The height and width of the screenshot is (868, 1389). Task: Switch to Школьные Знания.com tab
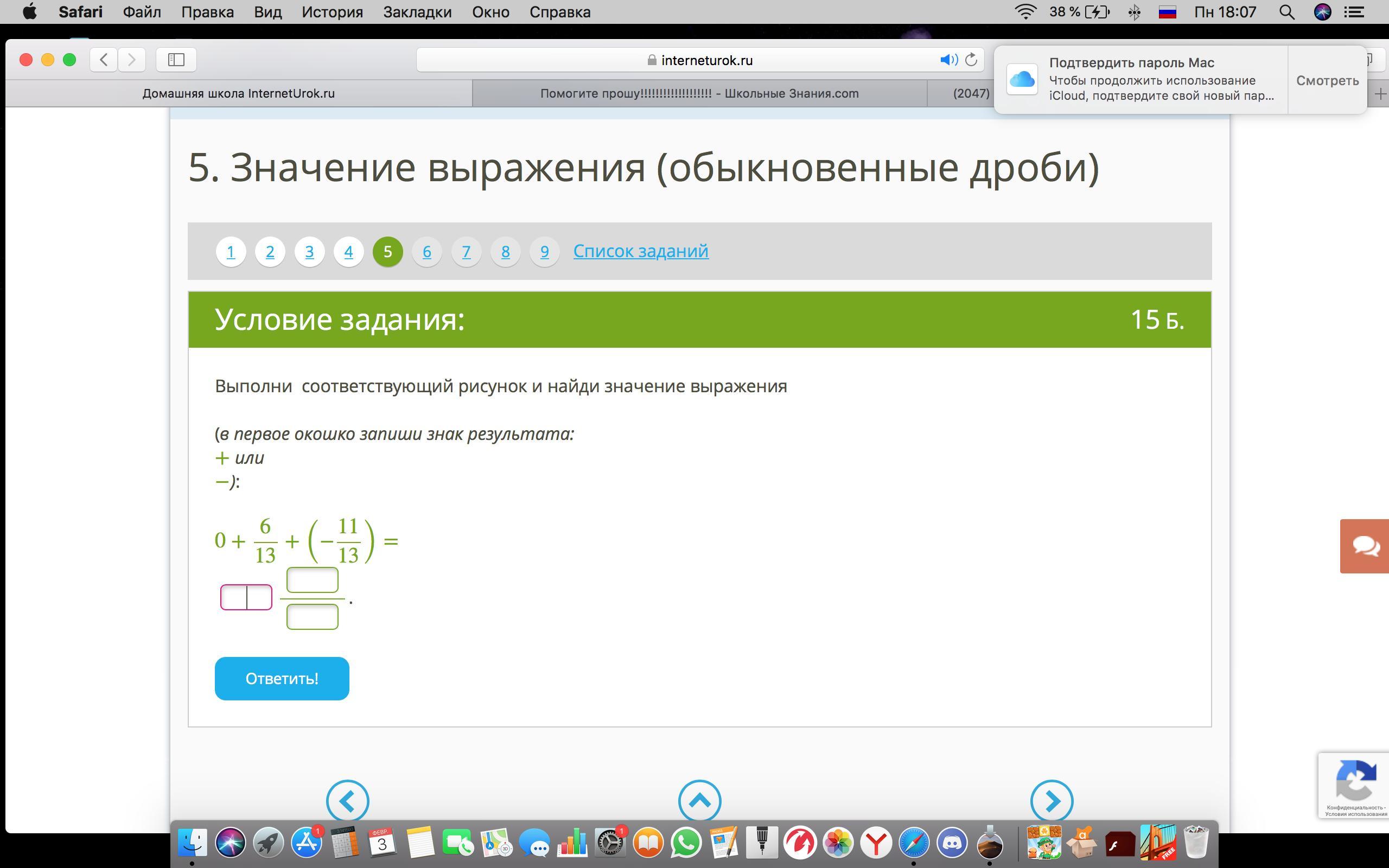point(699,93)
